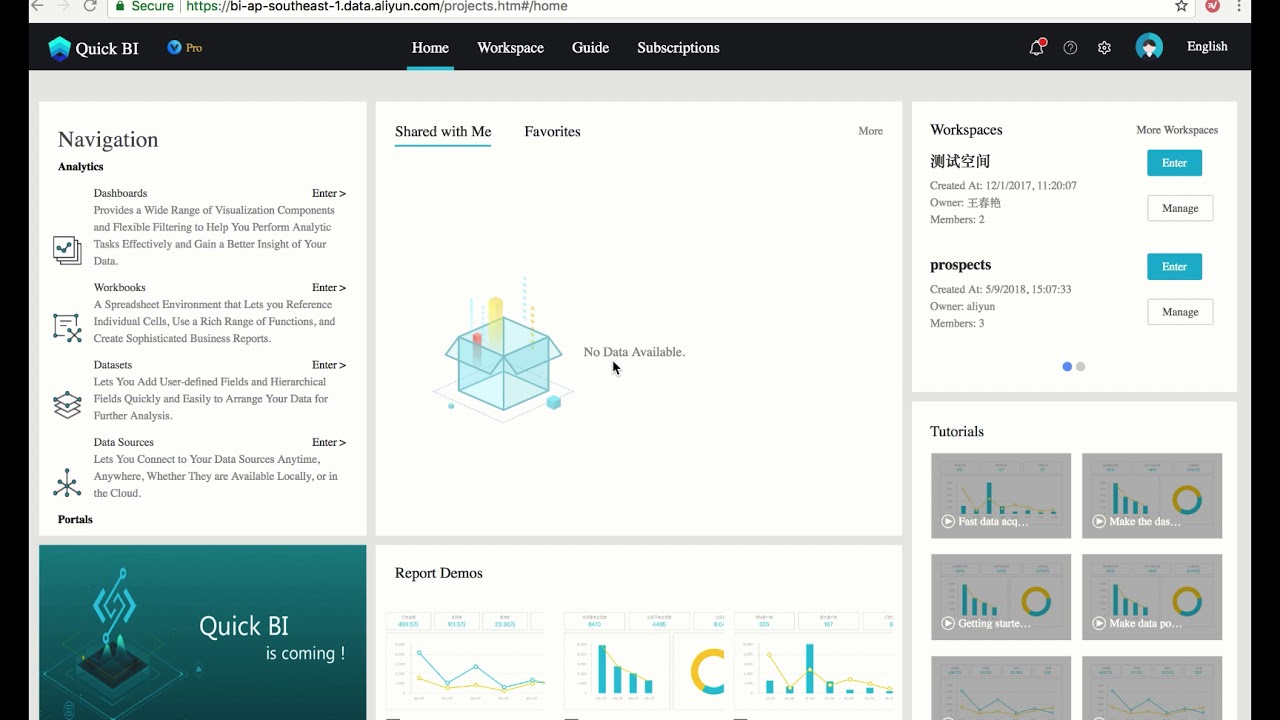This screenshot has height=720, width=1280.
Task: Click the Quick BI logo icon
Action: 60,48
